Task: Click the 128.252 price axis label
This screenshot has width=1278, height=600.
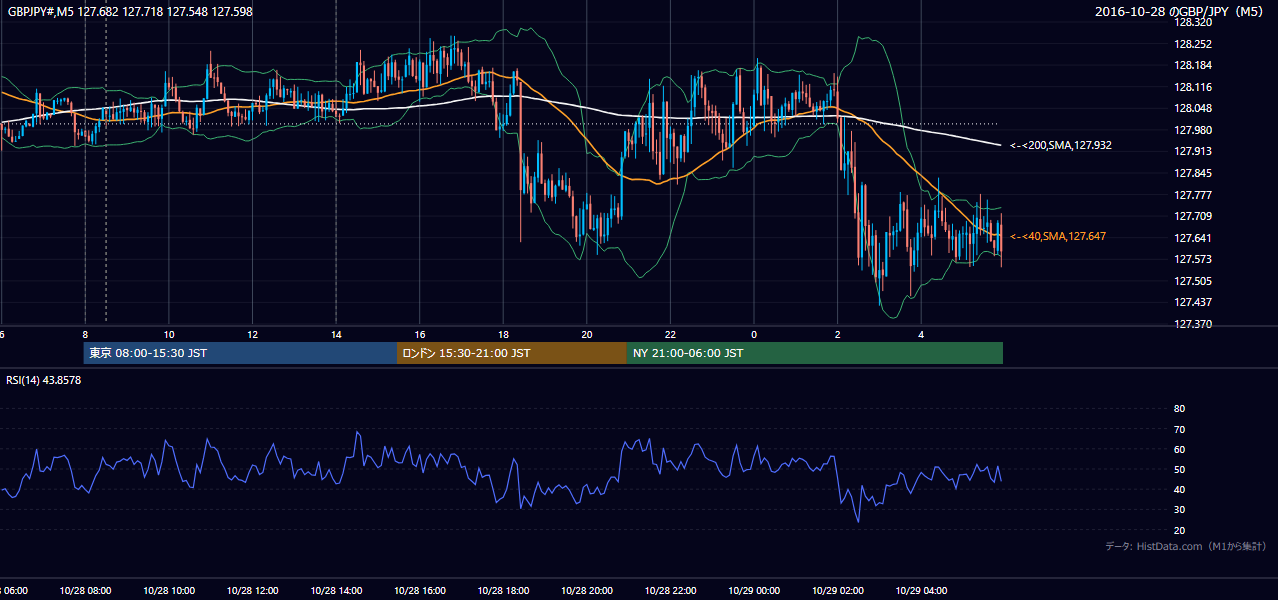Action: [1192, 44]
